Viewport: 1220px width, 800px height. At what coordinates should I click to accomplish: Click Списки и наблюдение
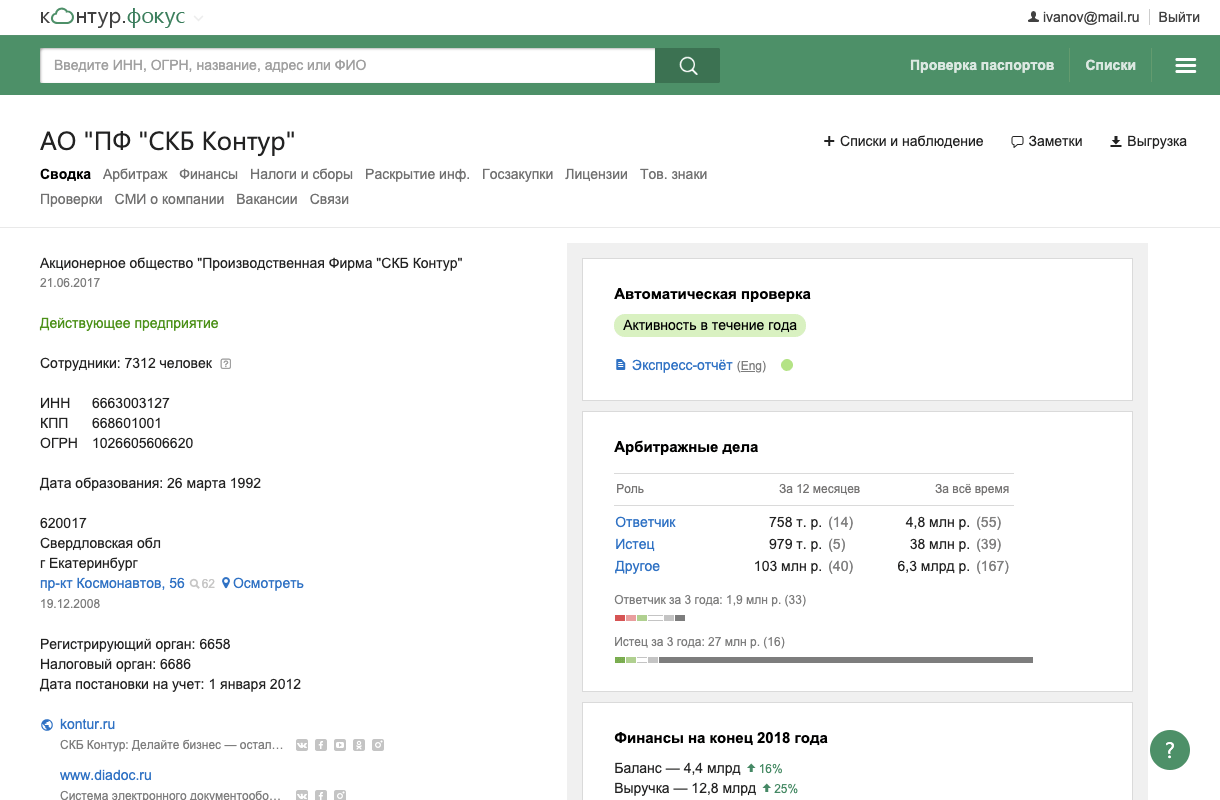click(903, 141)
